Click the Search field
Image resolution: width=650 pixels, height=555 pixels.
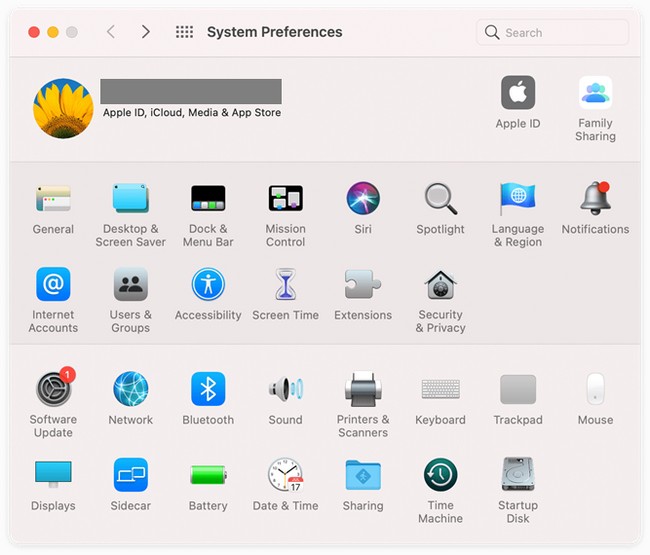pyautogui.click(x=553, y=32)
